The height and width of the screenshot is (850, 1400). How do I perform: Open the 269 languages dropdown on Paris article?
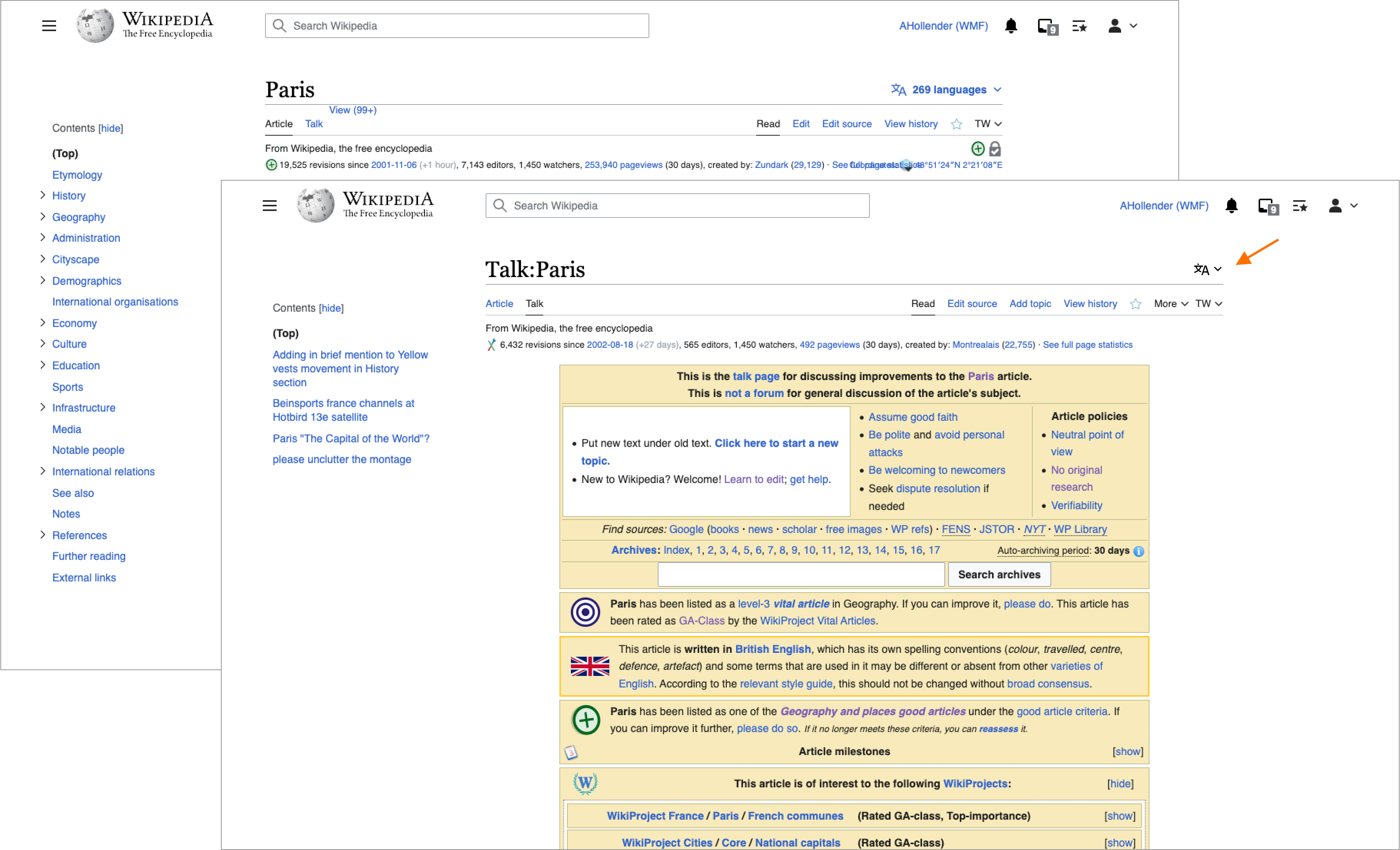[x=946, y=90]
